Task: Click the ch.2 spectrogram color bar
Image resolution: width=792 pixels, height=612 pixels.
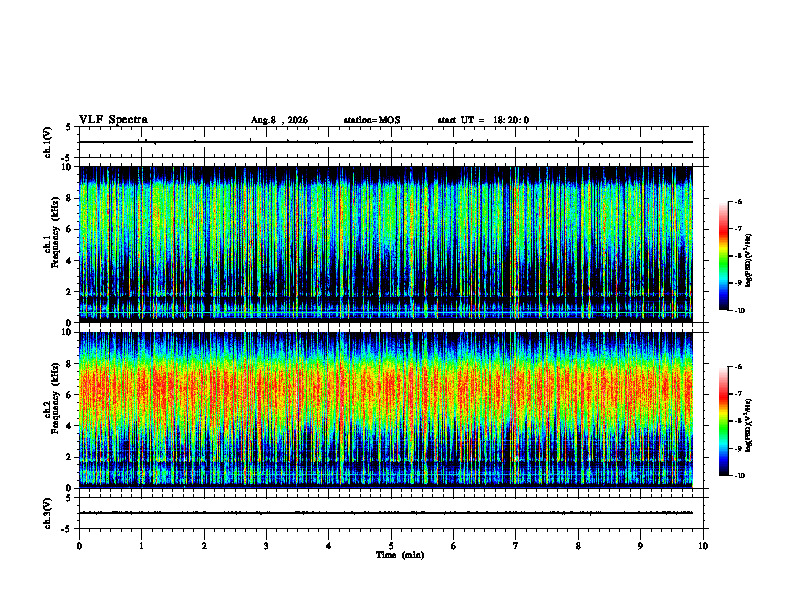Action: click(x=723, y=421)
